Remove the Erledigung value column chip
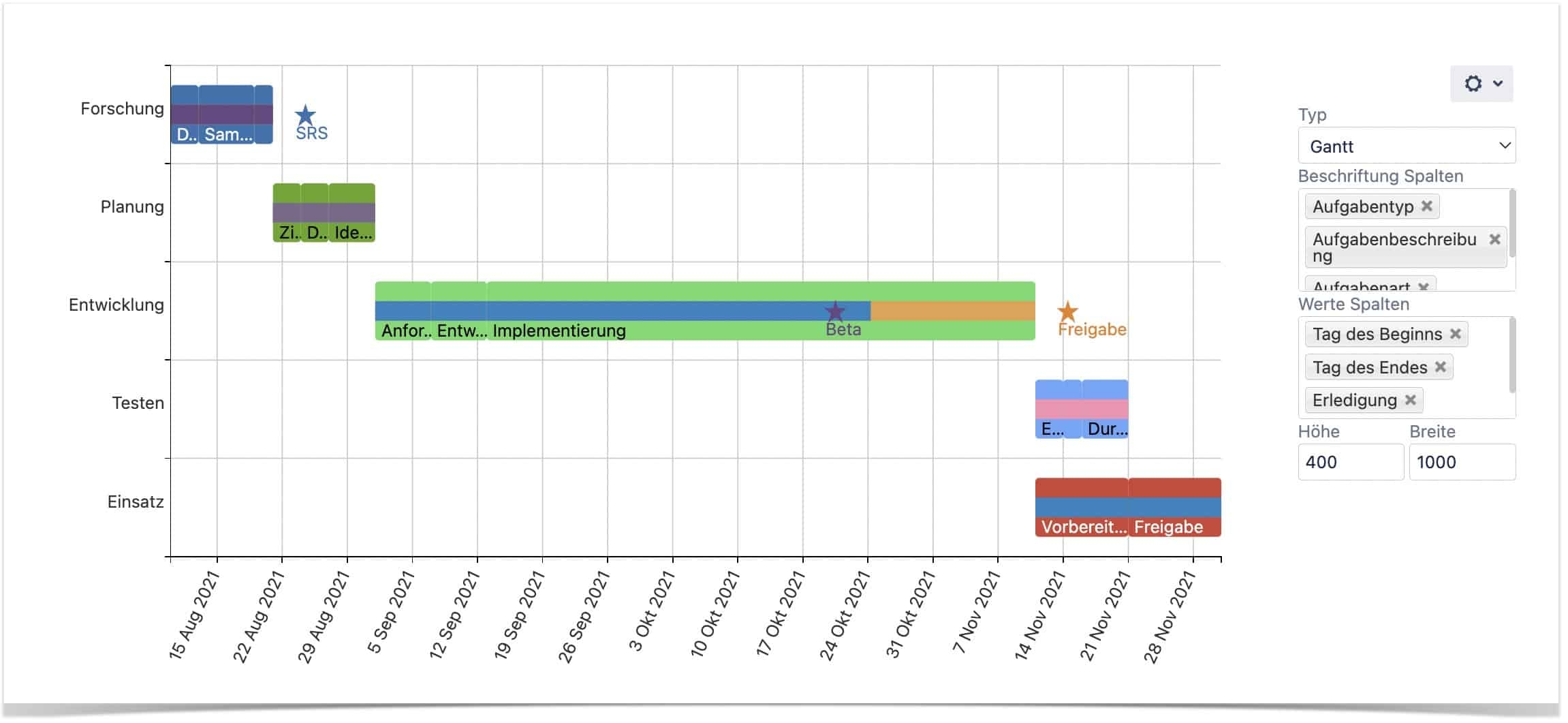Image resolution: width=1568 pixels, height=723 pixels. click(1411, 400)
